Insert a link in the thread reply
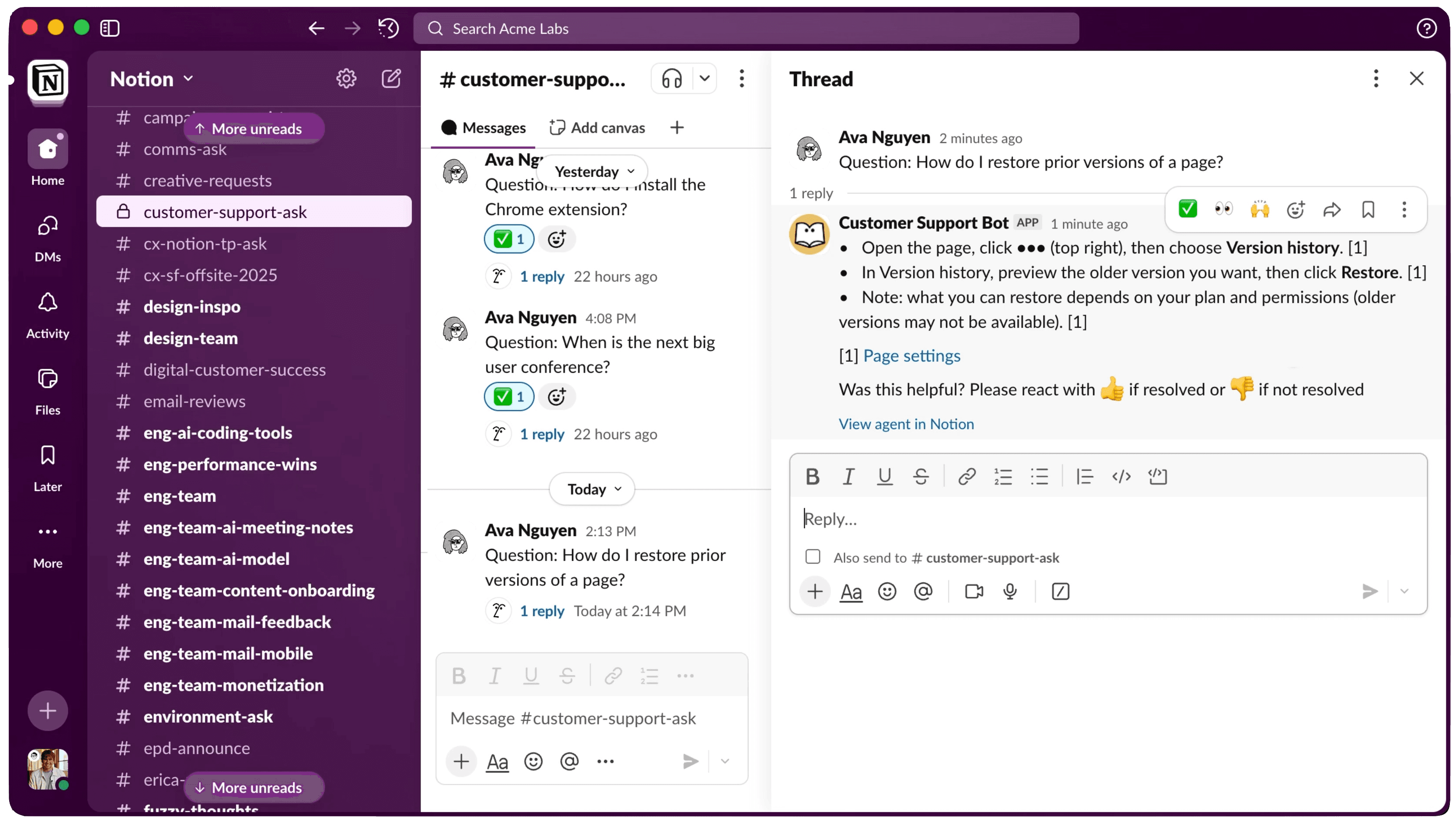The height and width of the screenshot is (821, 1456). tap(966, 476)
